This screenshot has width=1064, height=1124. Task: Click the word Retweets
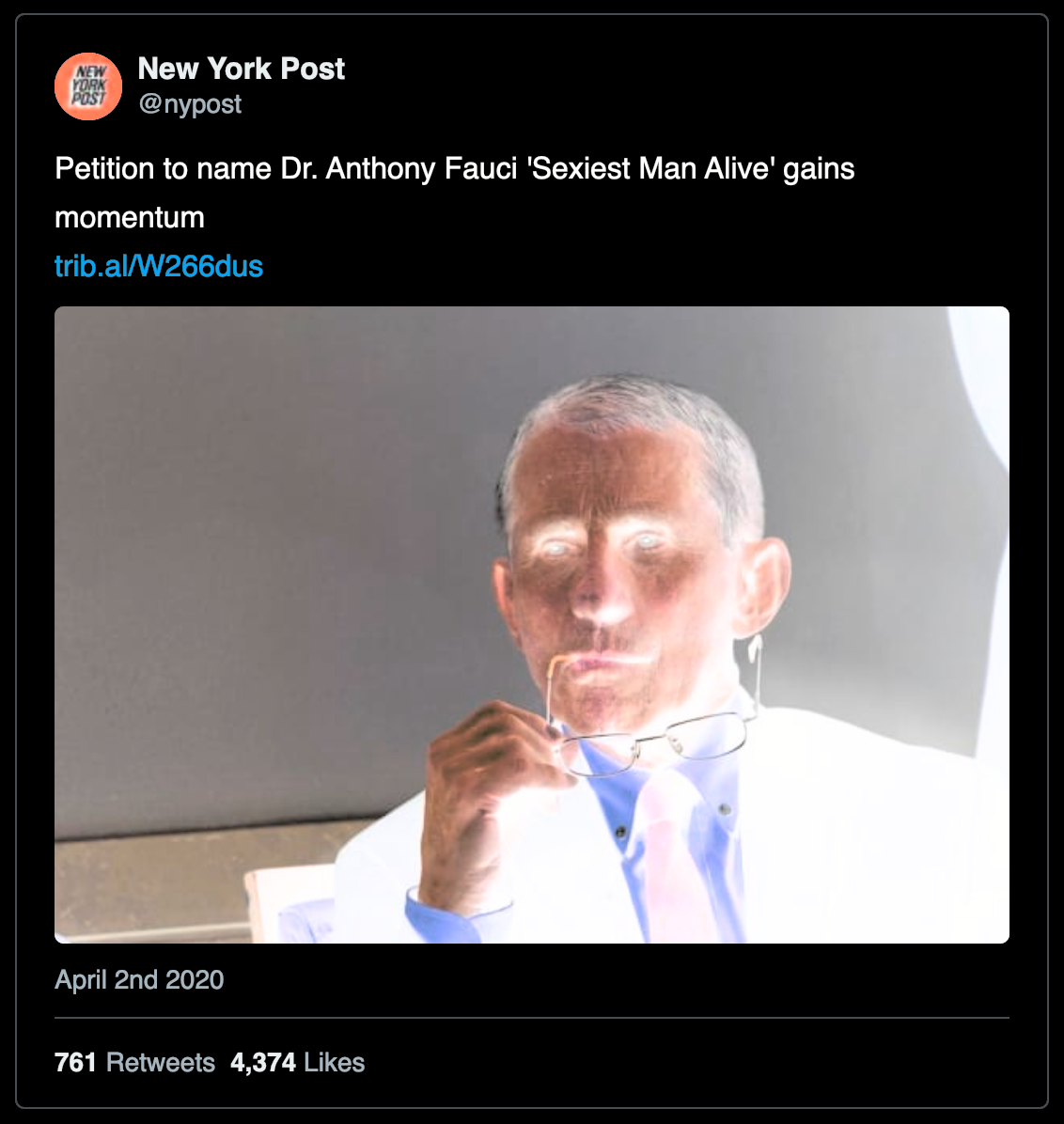pyautogui.click(x=161, y=1062)
